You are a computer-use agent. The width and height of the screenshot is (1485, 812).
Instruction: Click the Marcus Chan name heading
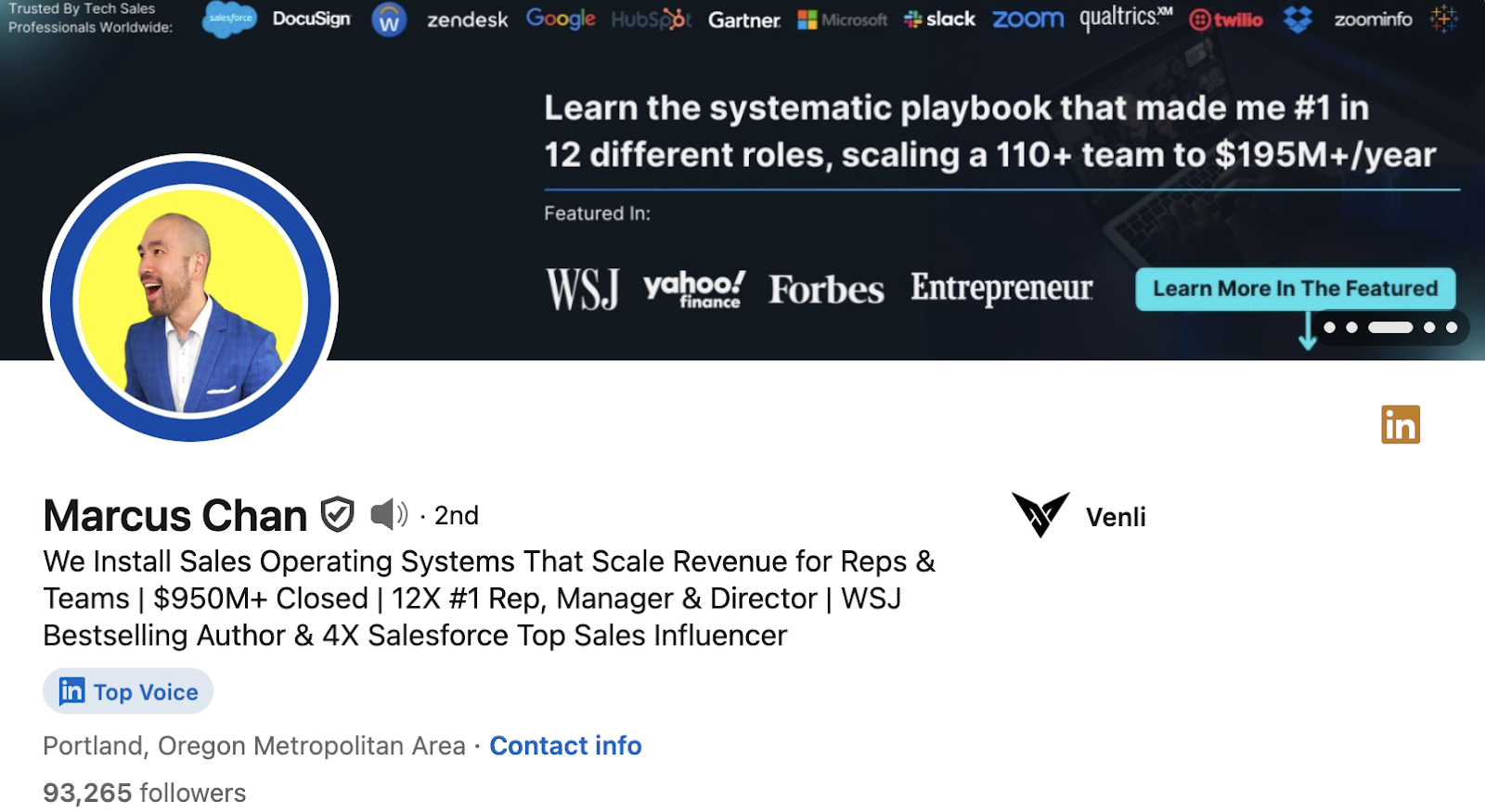174,515
